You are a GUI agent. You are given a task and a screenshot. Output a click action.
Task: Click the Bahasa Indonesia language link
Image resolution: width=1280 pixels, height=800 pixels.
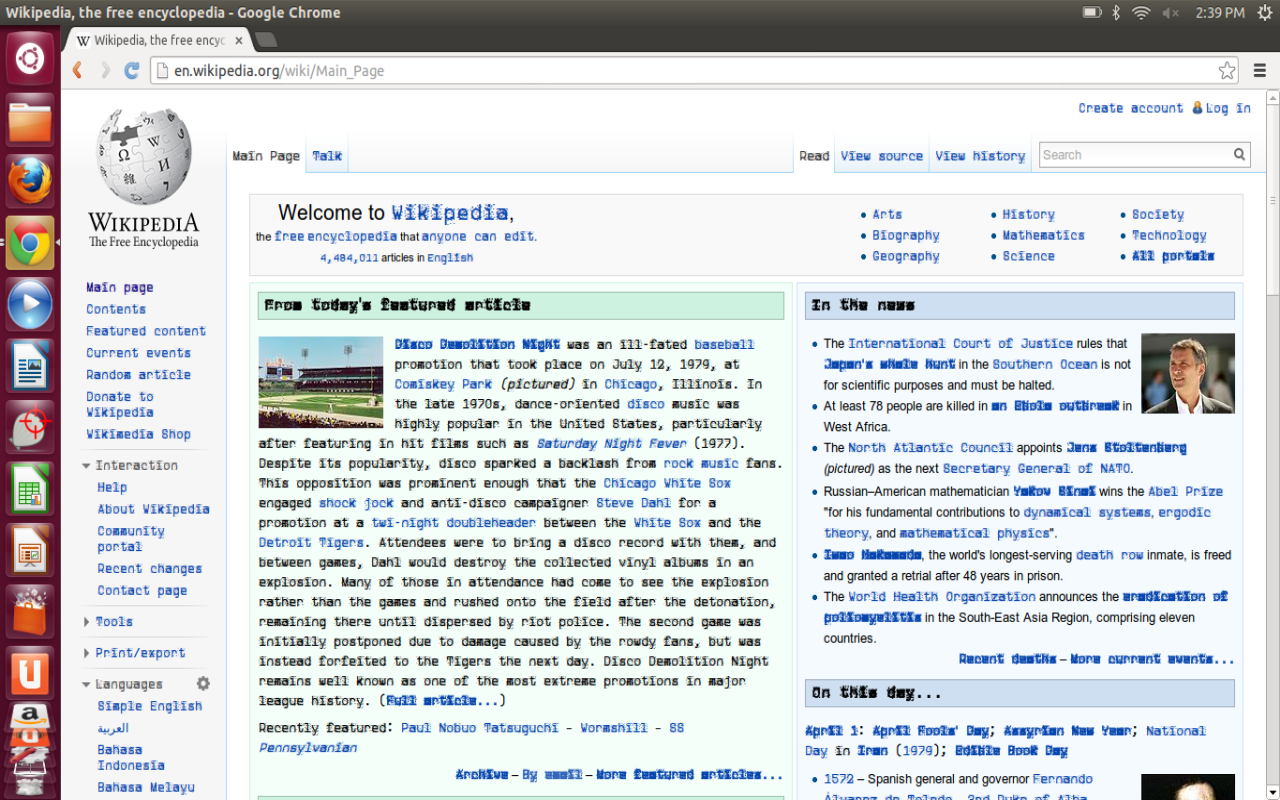pyautogui.click(x=131, y=758)
